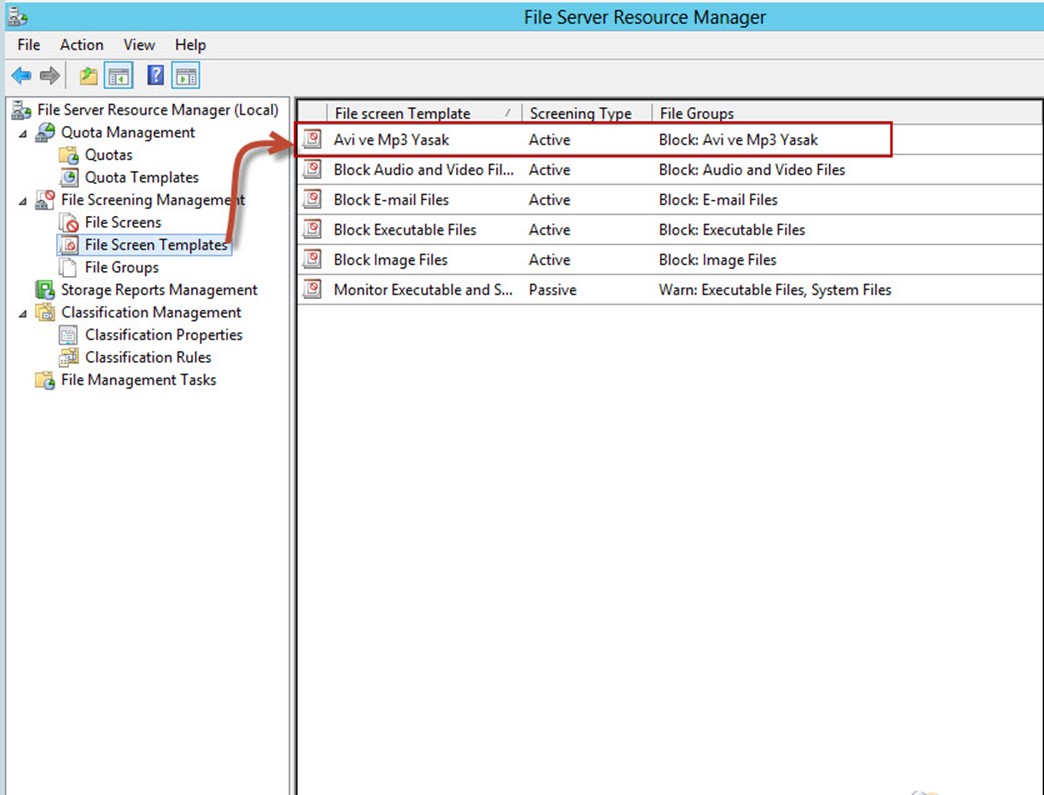This screenshot has width=1044, height=795.
Task: Select 'Block Audio and Video Fil...' template name
Action: tap(423, 170)
